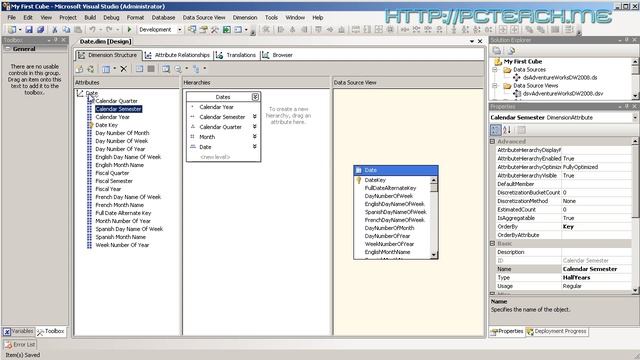Collapse Data Sources node in Solution Explorer

click(495, 70)
